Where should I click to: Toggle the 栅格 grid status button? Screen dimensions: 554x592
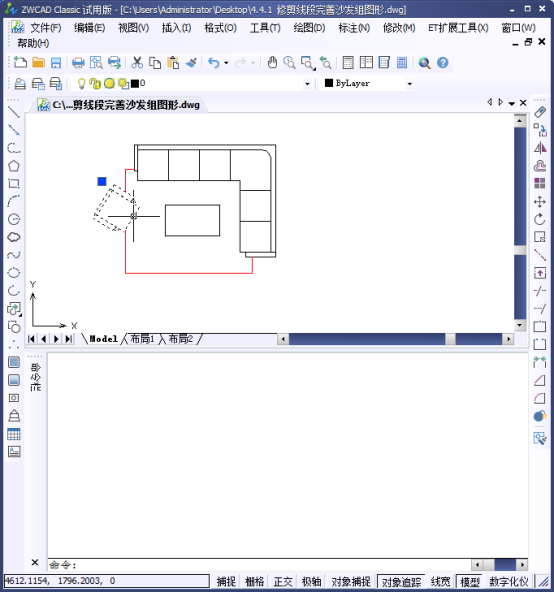(255, 581)
